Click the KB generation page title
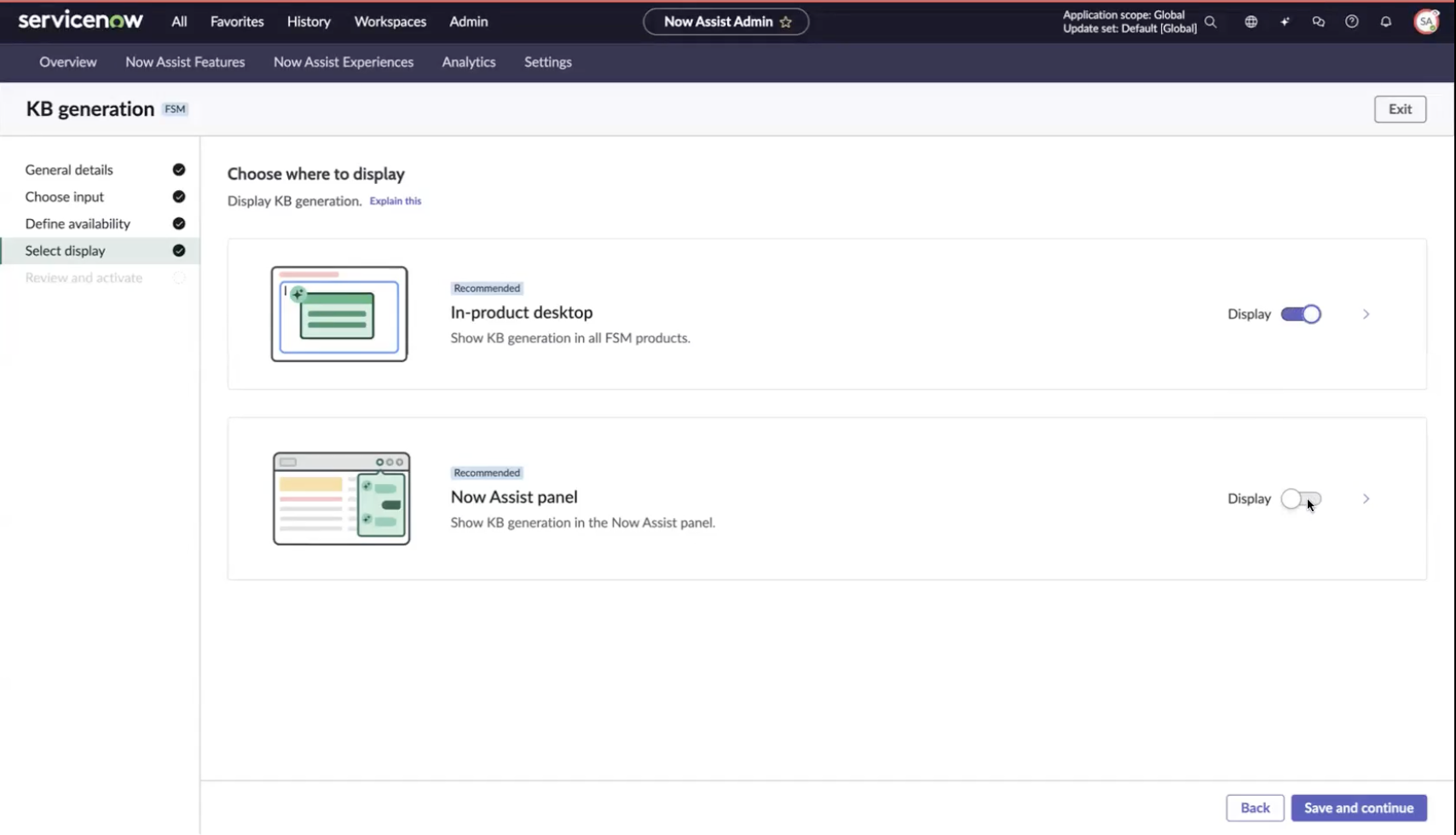This screenshot has width=1456, height=835. point(90,109)
